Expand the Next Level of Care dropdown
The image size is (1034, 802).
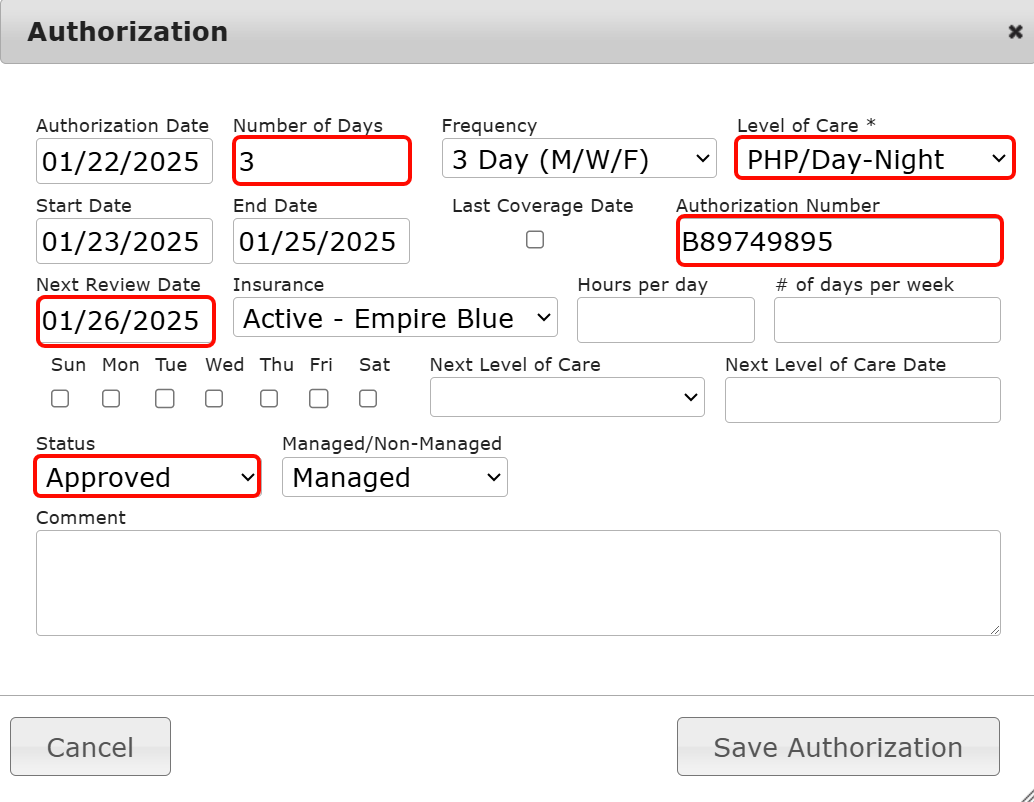[x=567, y=398]
